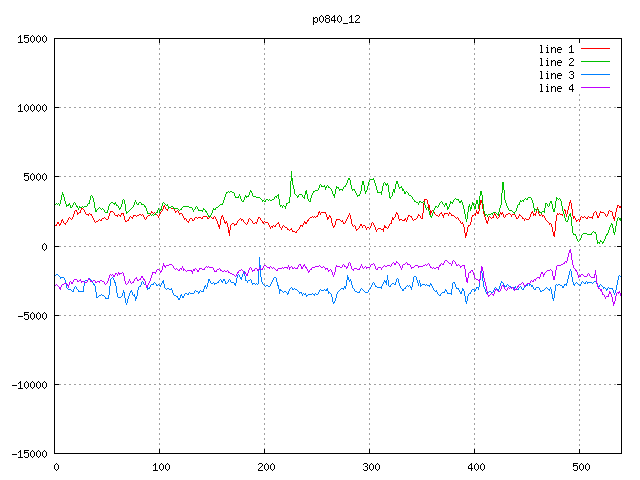Select the 5000 y-axis tick label
The width and height of the screenshot is (640, 480).
pyautogui.click(x=35, y=177)
